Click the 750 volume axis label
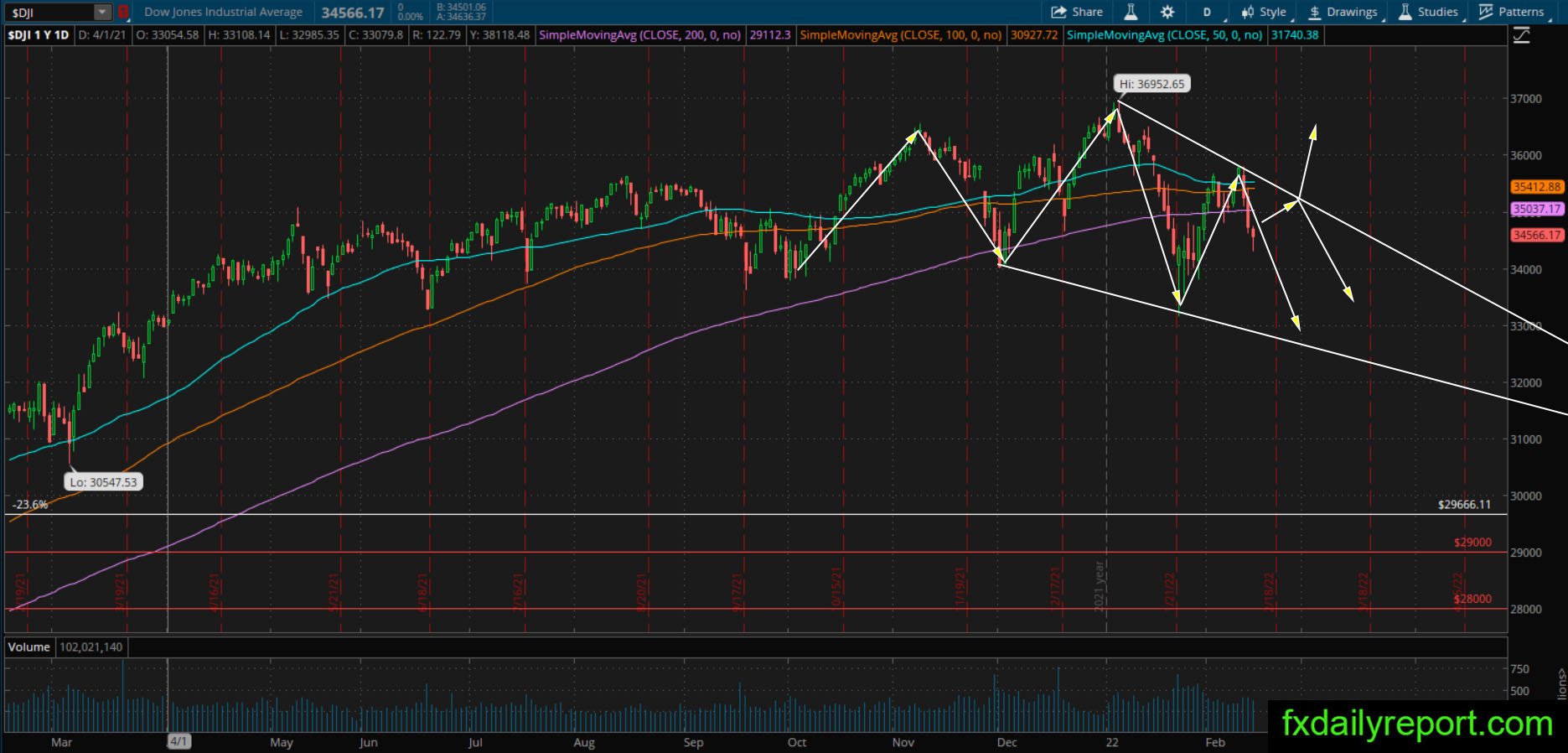Screen dimensions: 1568x753 (x=1519, y=669)
